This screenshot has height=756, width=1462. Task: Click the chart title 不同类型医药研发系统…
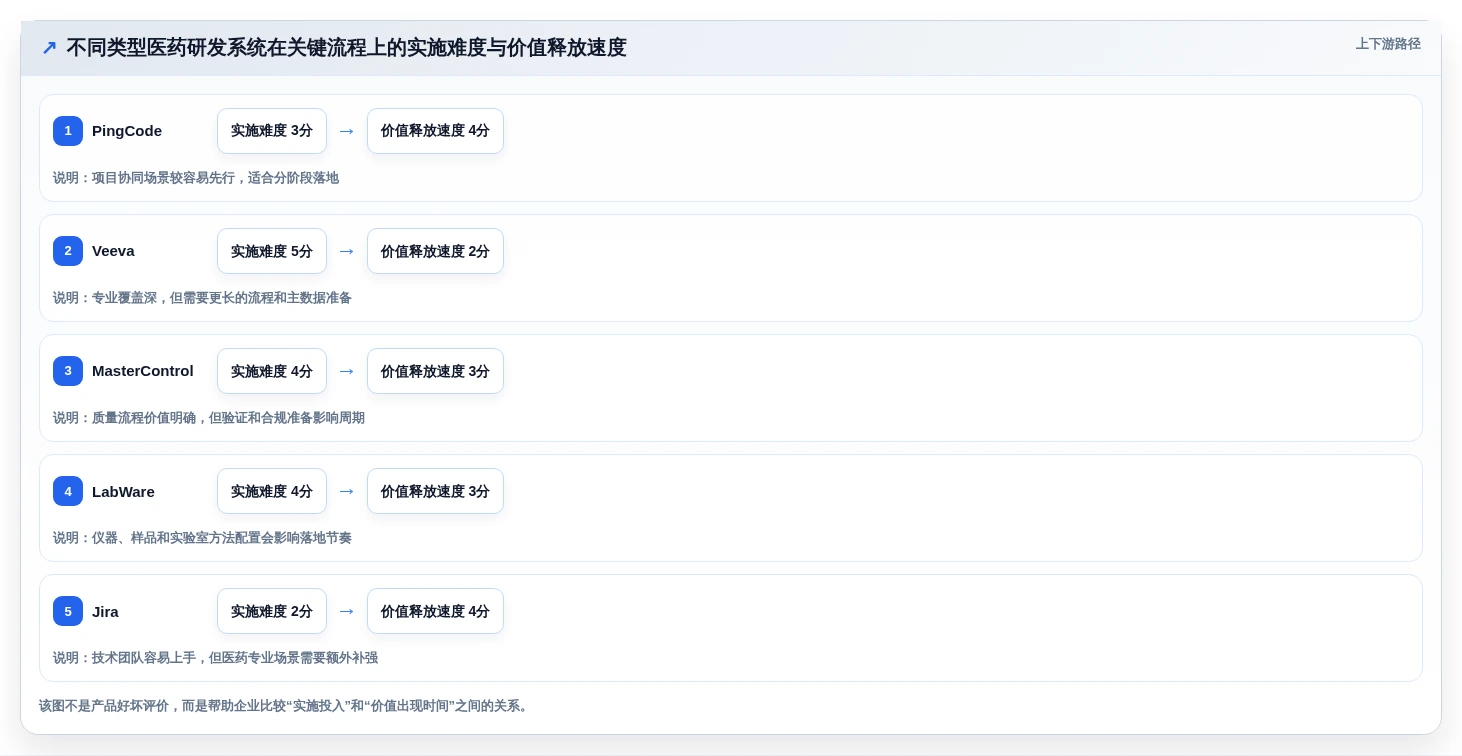[346, 48]
